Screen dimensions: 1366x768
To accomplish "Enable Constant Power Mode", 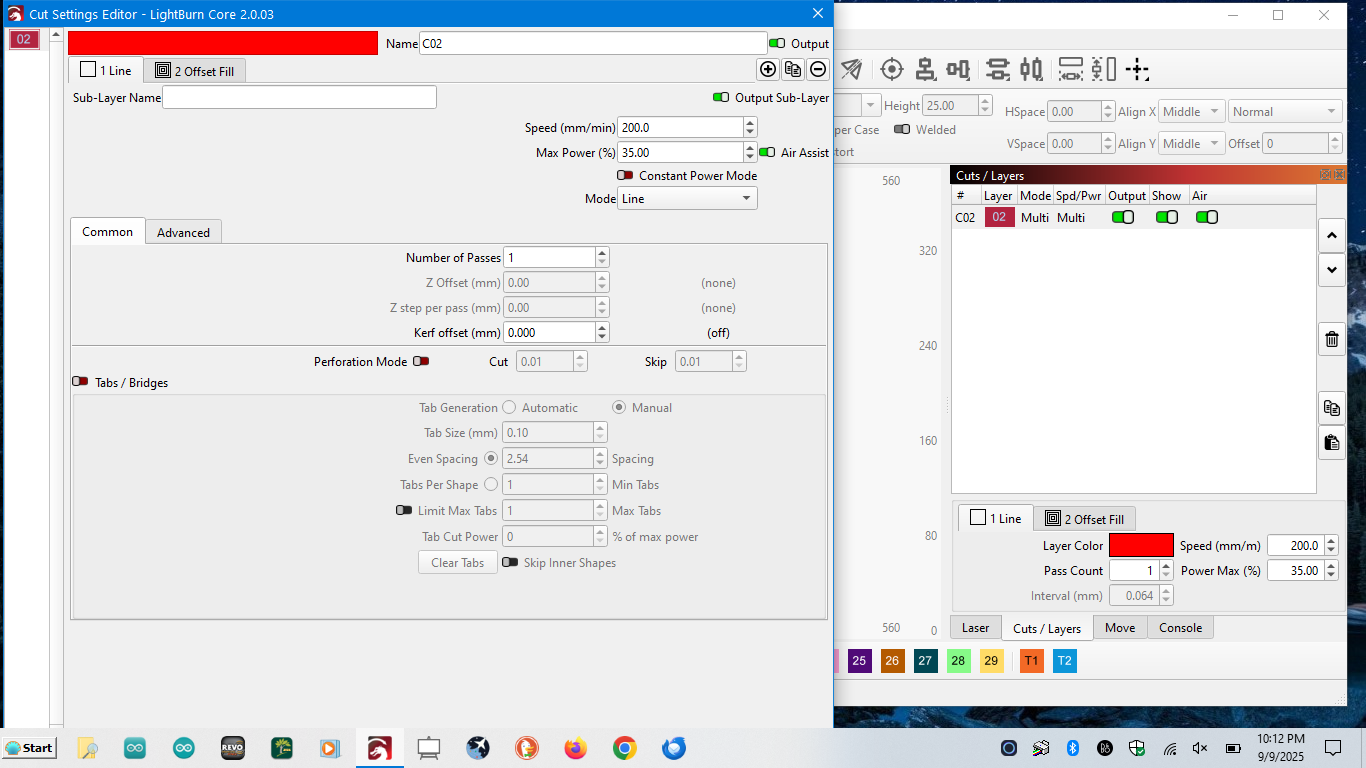I will 625,175.
